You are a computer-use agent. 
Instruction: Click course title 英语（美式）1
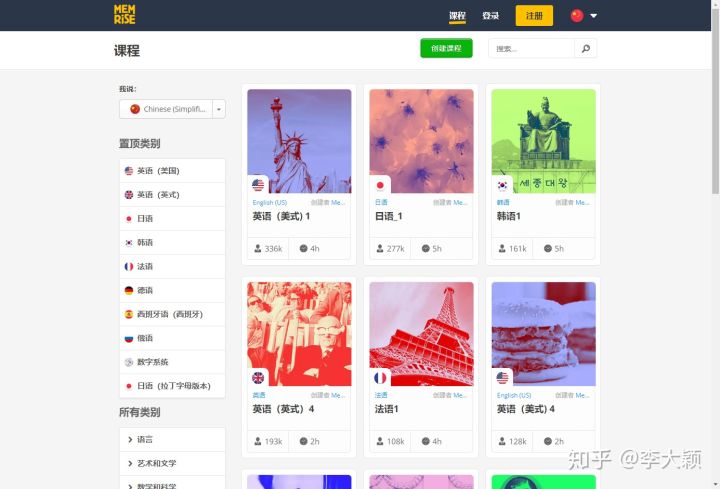point(281,216)
